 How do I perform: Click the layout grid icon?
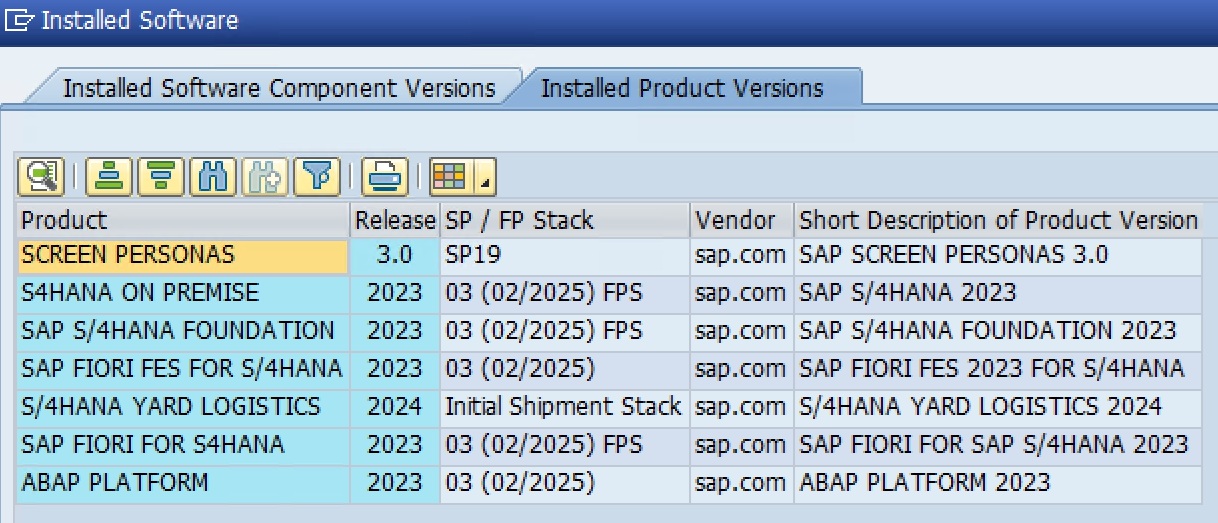[x=448, y=177]
